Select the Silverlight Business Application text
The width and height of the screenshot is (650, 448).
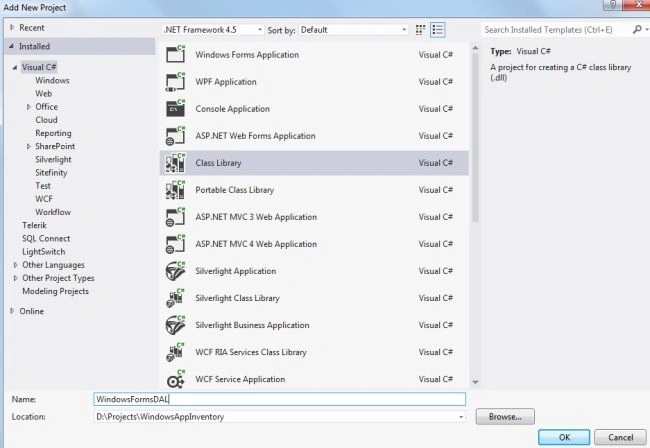point(252,325)
